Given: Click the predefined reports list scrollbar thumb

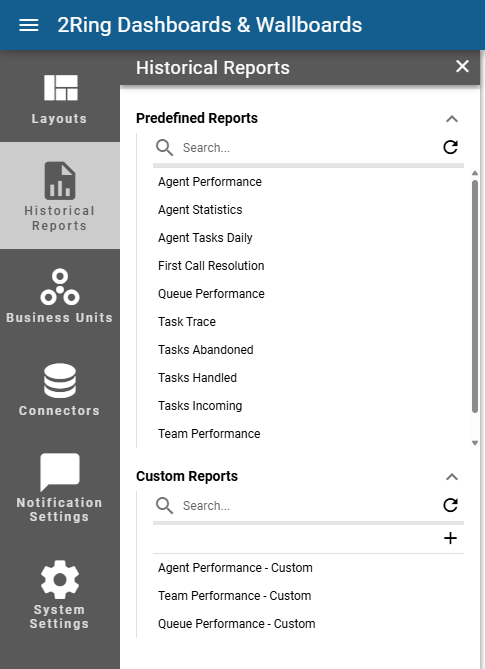Looking at the screenshot, I should (475, 297).
